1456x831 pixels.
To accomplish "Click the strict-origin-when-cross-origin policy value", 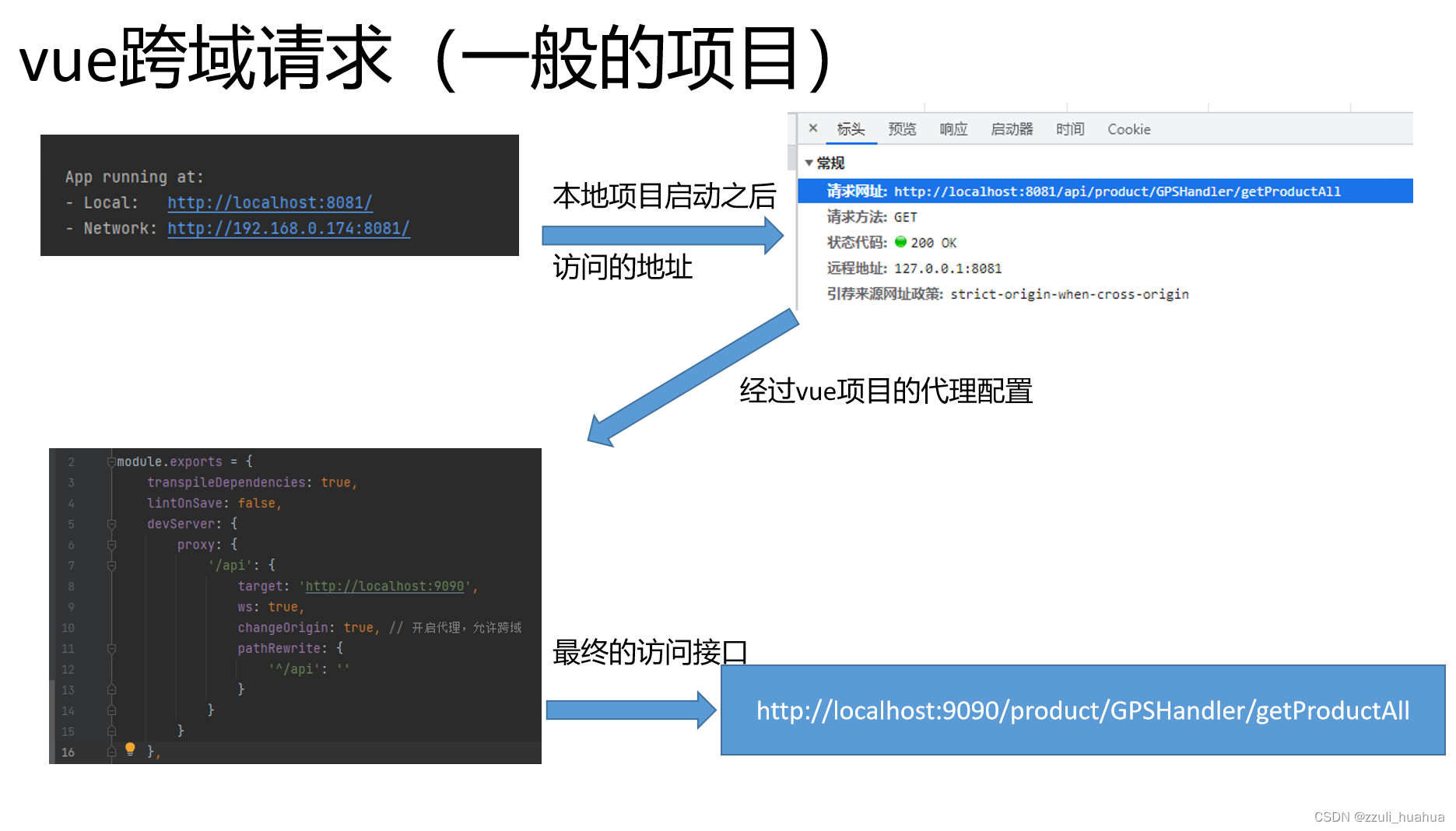I will pyautogui.click(x=1069, y=294).
